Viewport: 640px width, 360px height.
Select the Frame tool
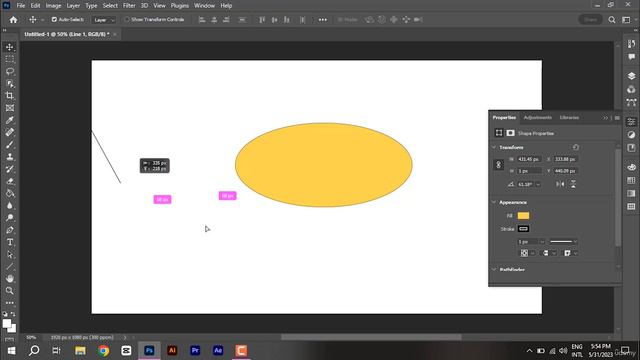coord(9,108)
